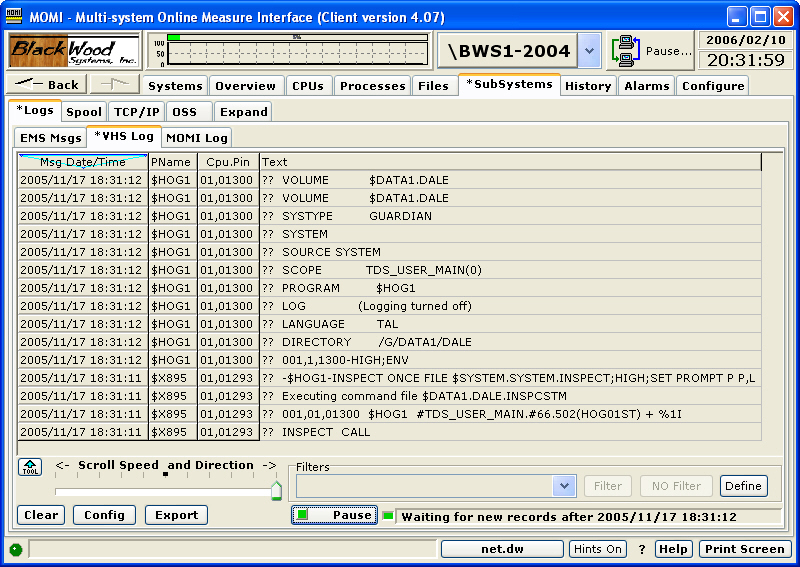Screen dimensions: 800x567
Task: Select the Spool sub-tab
Action: pos(84,112)
